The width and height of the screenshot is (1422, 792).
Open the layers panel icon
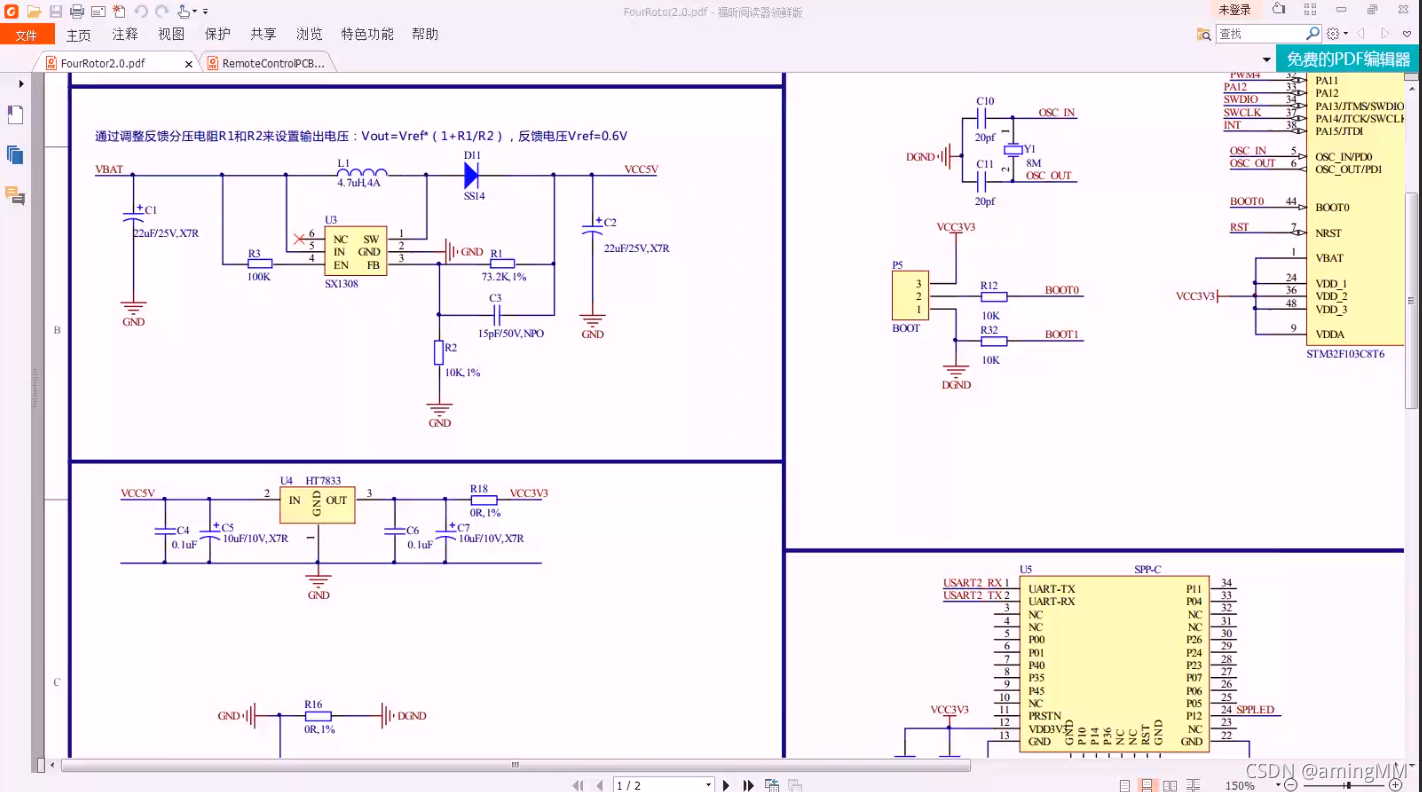pos(15,155)
